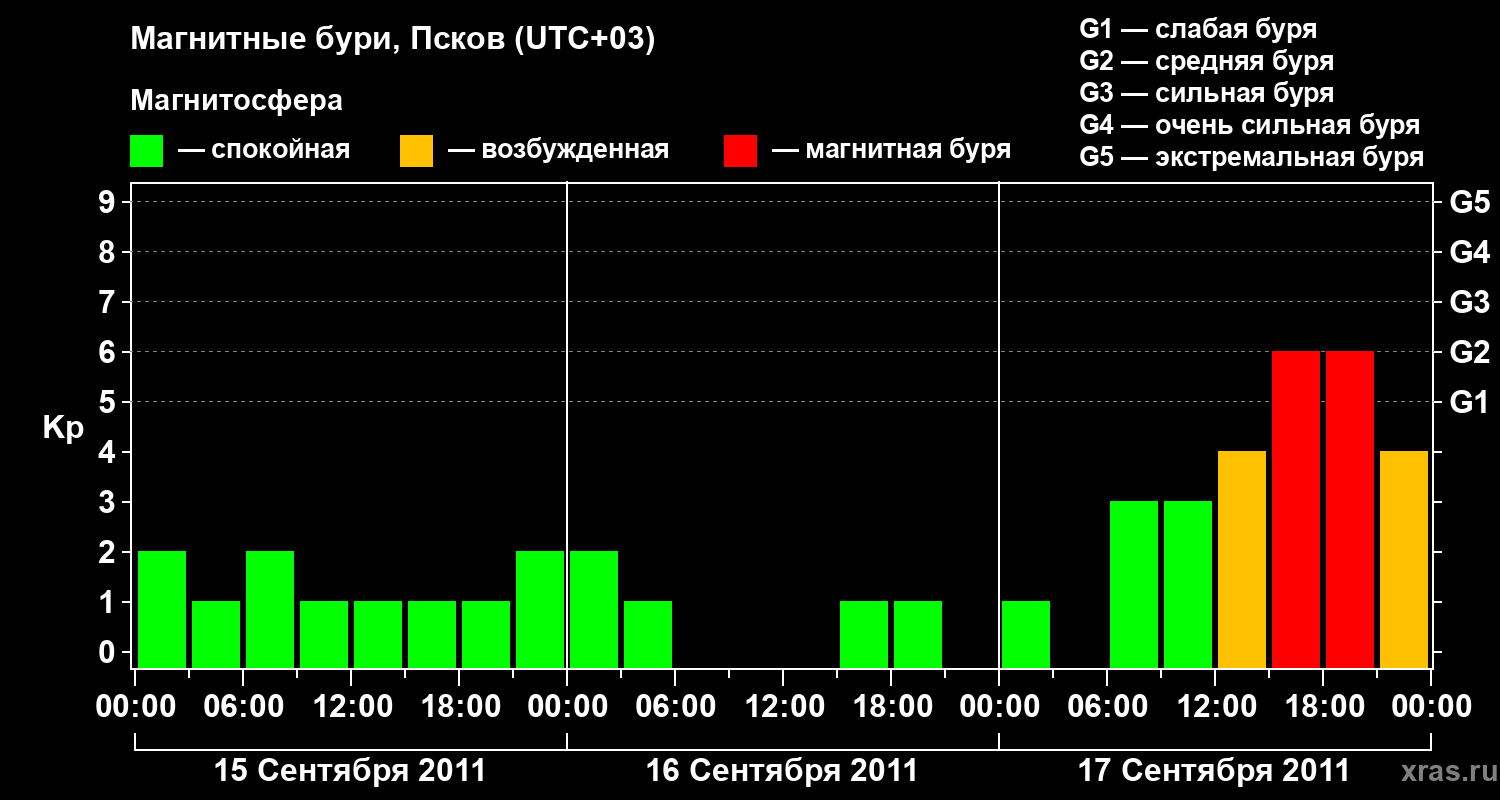Select first green Kp 2 bar on 15 September

(162, 609)
